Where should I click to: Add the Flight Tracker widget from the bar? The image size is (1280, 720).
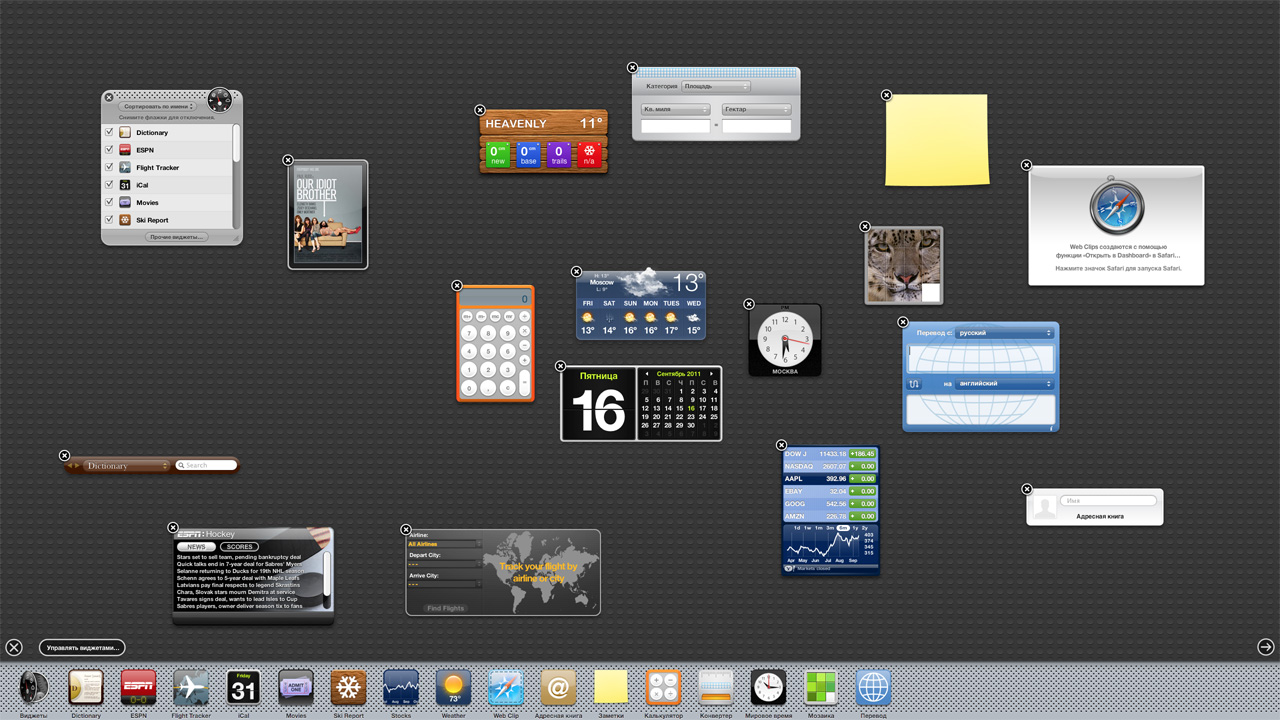click(x=190, y=688)
